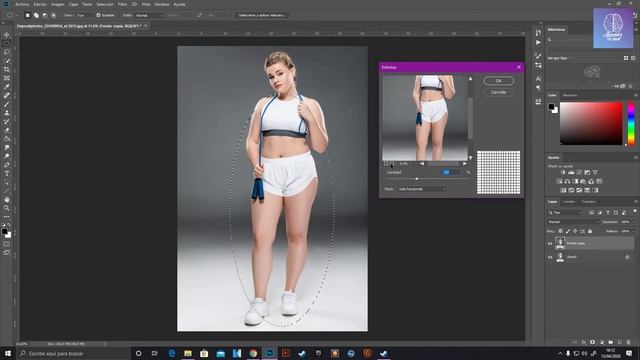Viewport: 640px width, 360px height.
Task: Click the Intersect with selection icon
Action: pos(53,15)
